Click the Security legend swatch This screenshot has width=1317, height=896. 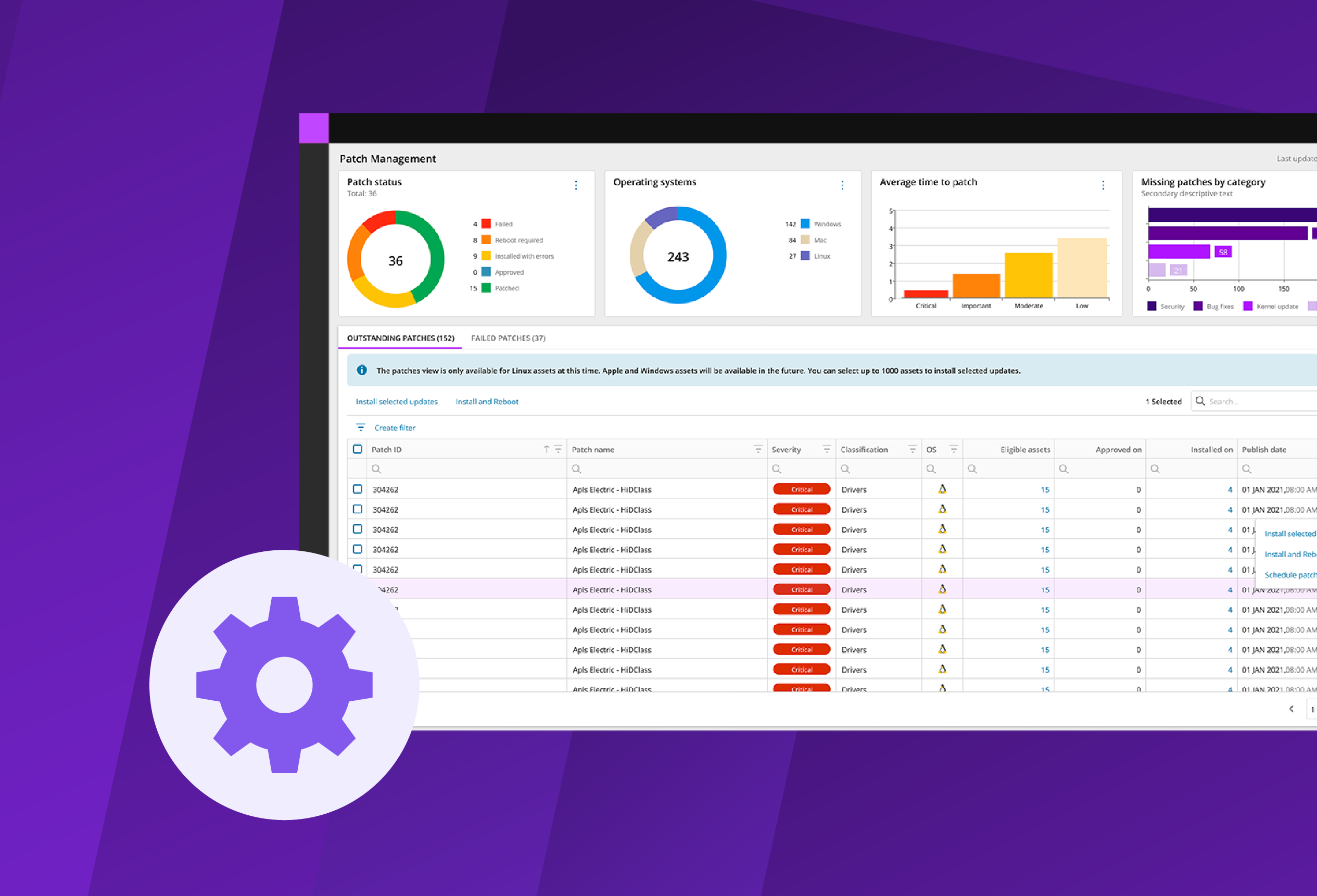(1151, 306)
